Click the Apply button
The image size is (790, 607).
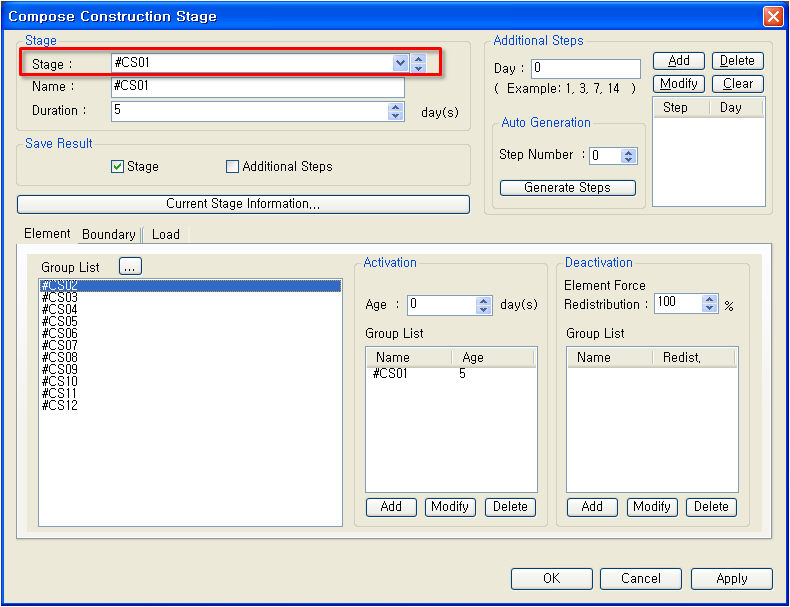point(732,579)
